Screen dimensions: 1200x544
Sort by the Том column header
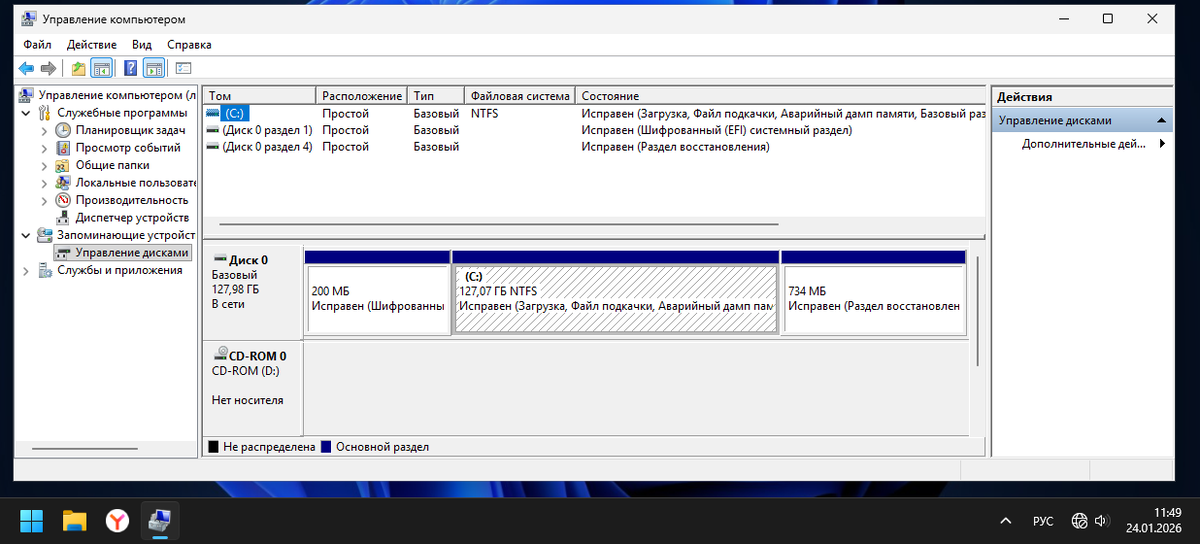(259, 96)
